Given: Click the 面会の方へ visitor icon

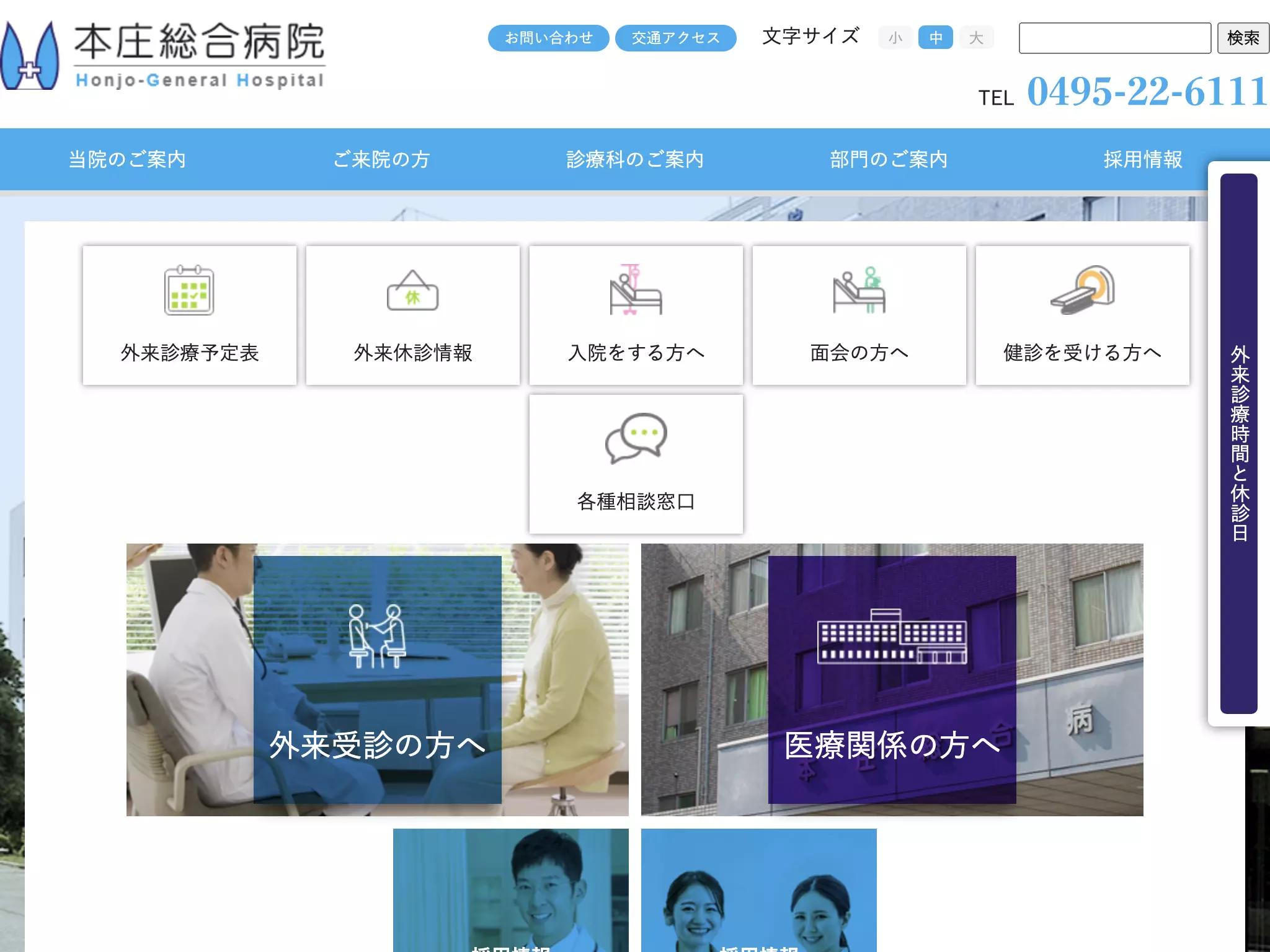Looking at the screenshot, I should tap(859, 289).
